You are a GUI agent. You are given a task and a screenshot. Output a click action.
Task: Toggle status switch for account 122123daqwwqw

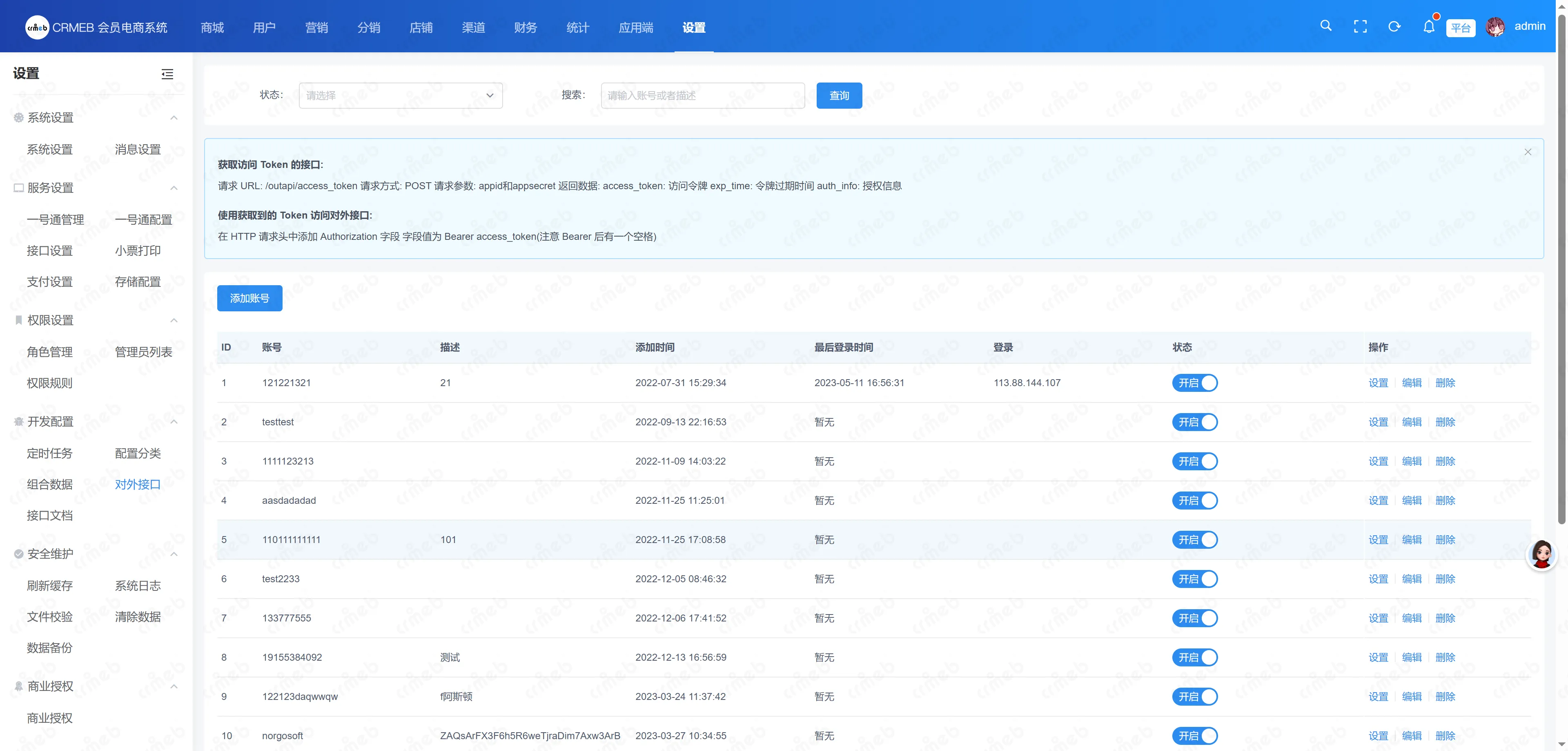(x=1194, y=697)
